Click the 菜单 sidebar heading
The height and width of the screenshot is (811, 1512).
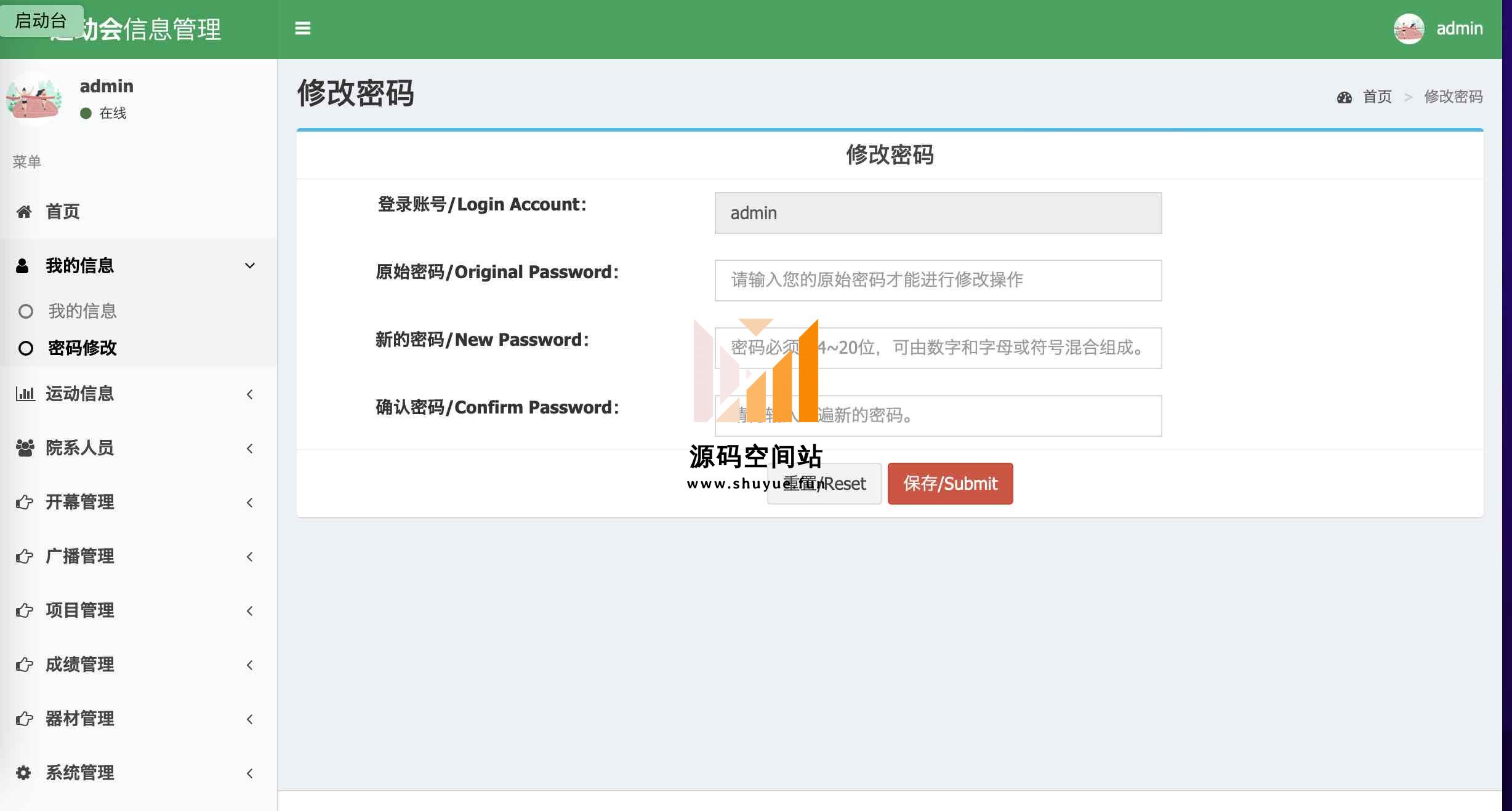(x=27, y=162)
